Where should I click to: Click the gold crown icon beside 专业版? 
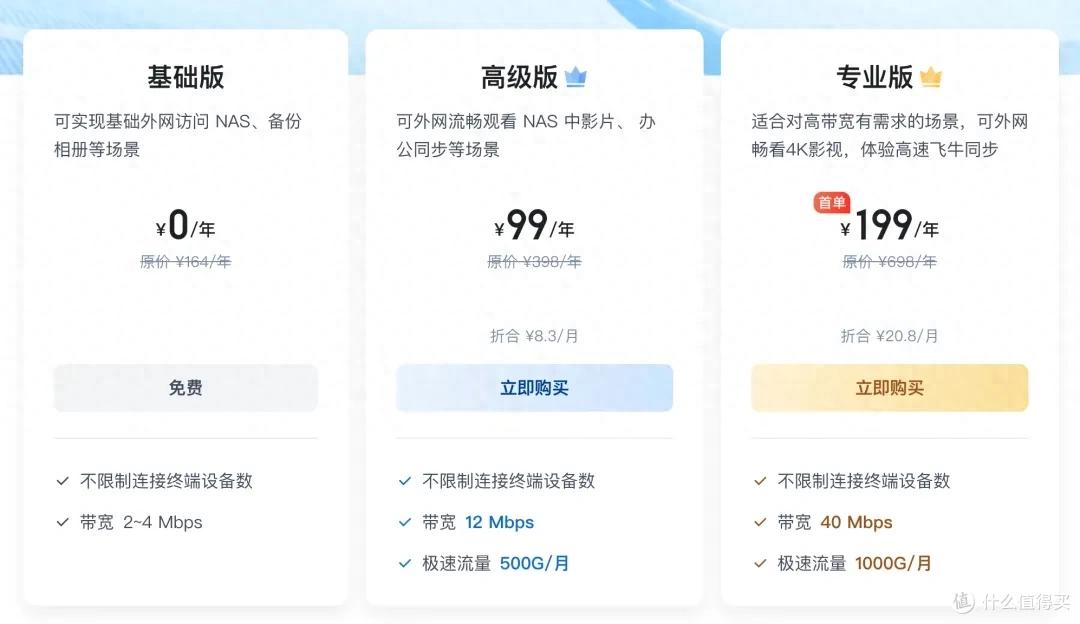point(931,77)
